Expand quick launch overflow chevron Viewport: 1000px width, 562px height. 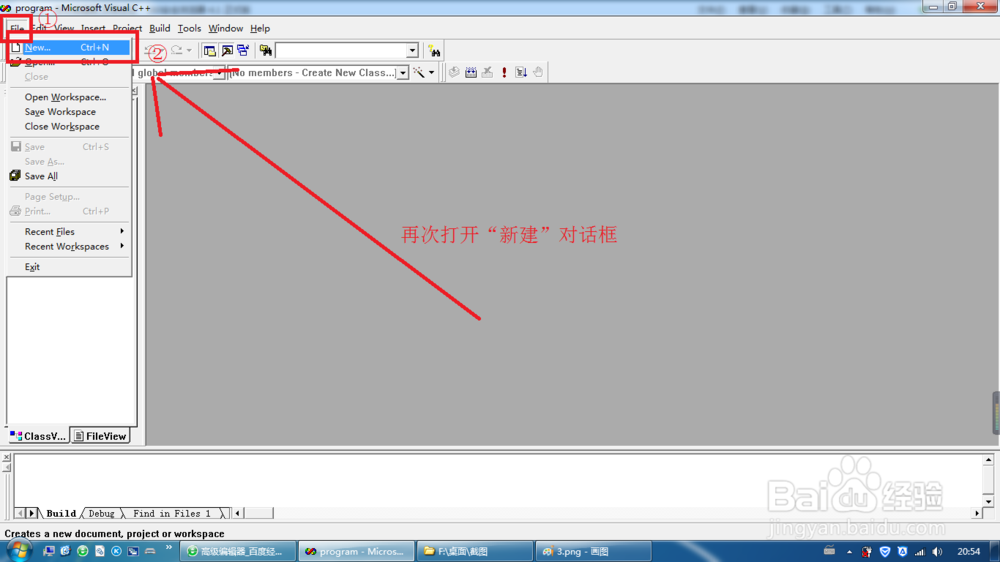coord(168,547)
